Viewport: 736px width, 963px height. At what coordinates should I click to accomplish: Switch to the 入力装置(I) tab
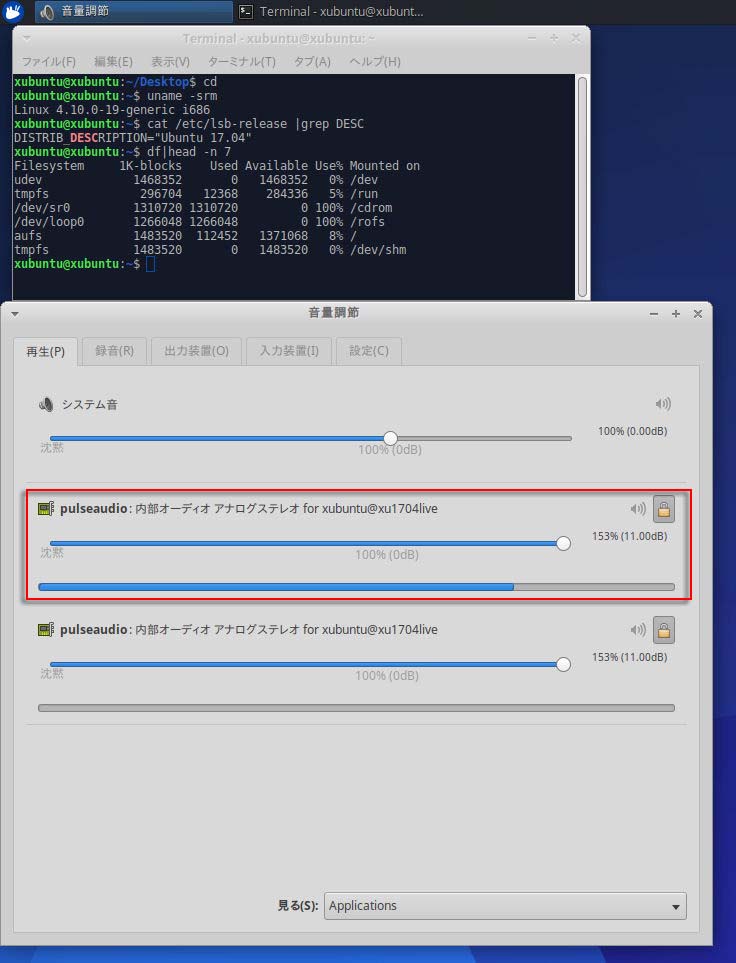pos(289,351)
